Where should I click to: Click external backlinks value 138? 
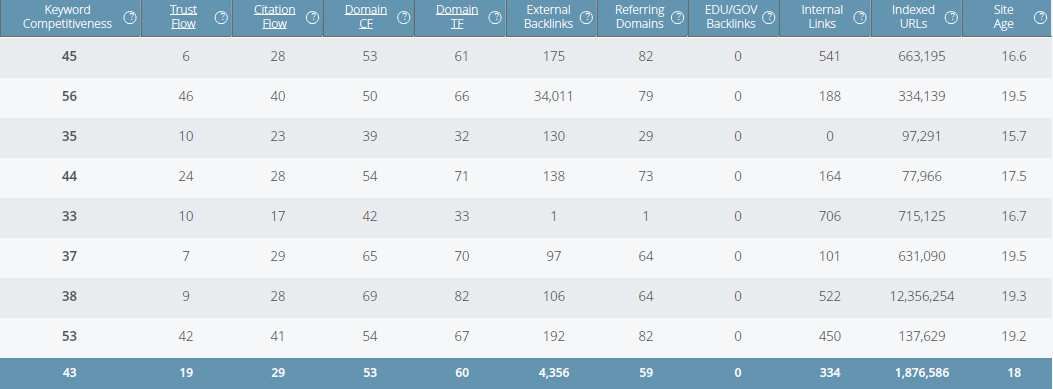click(553, 176)
